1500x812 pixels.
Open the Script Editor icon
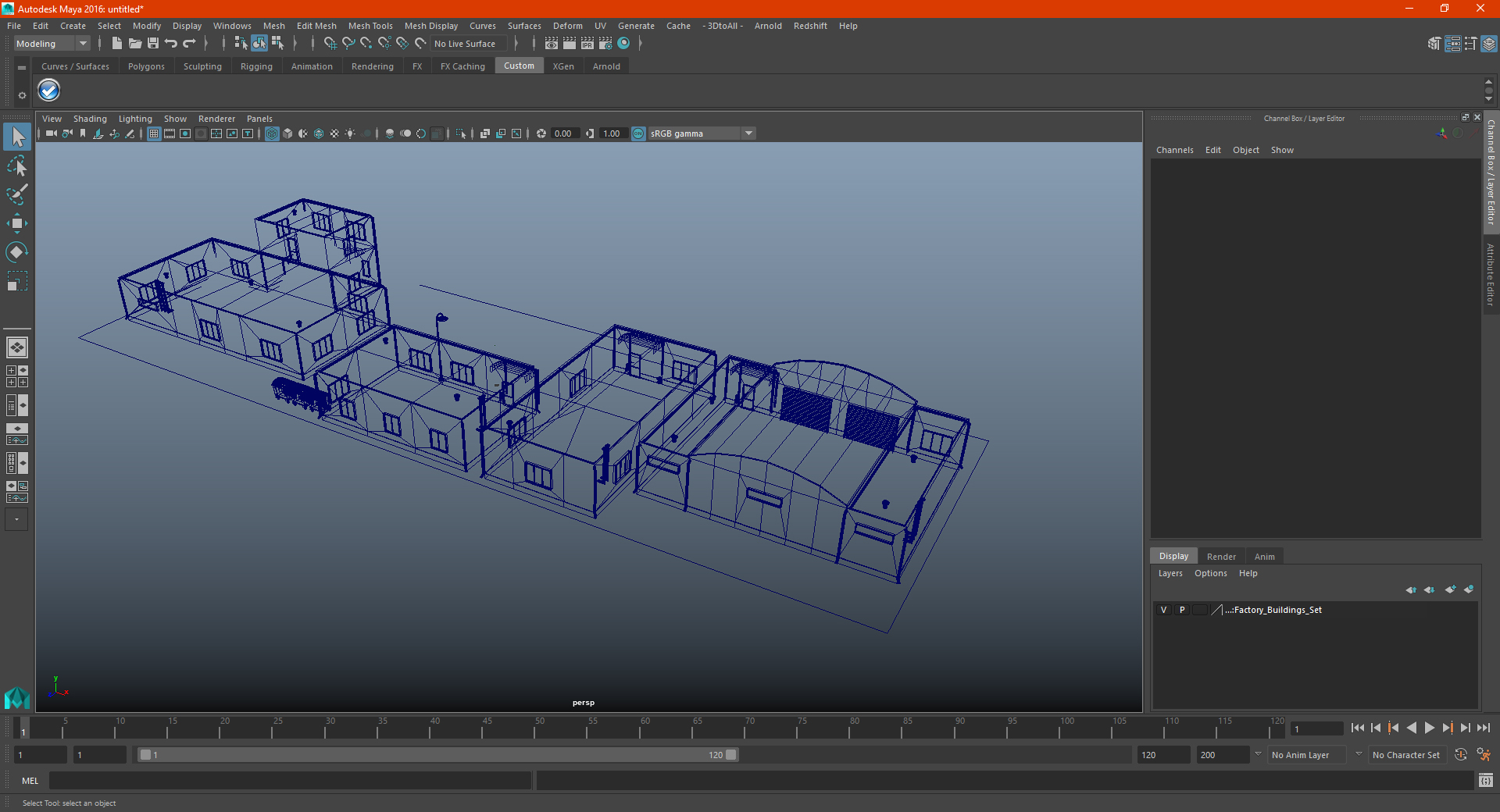point(1486,780)
